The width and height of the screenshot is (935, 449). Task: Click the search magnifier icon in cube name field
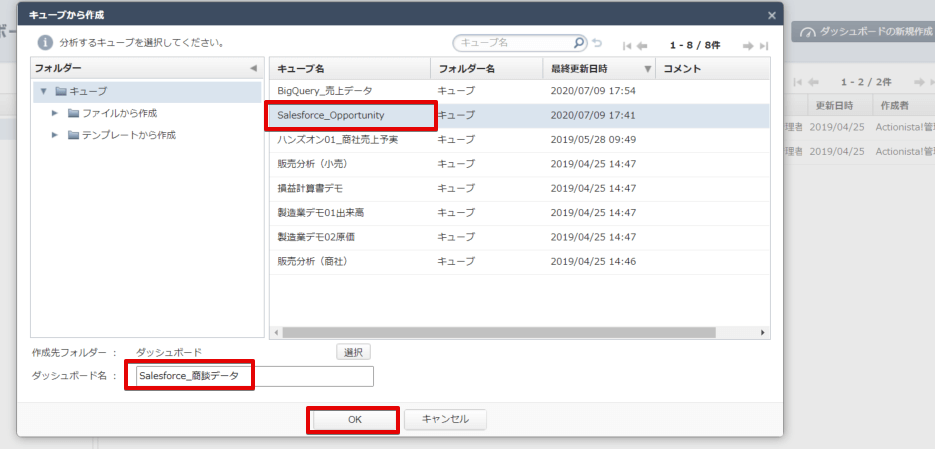tap(578, 43)
